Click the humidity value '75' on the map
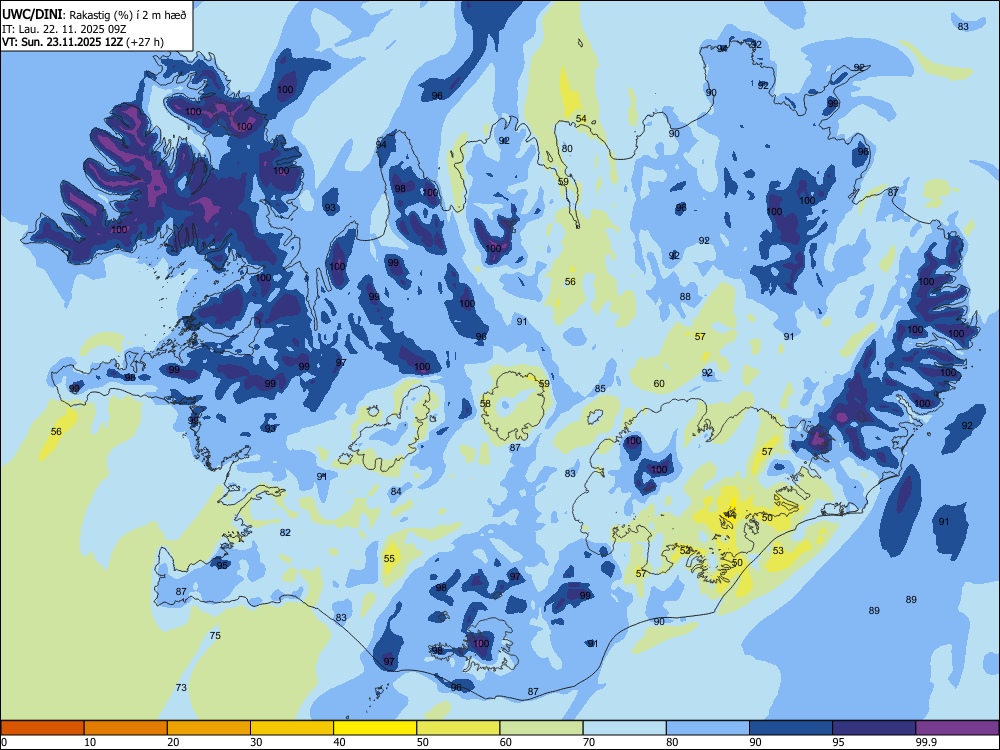The image size is (1000, 750). 215,635
